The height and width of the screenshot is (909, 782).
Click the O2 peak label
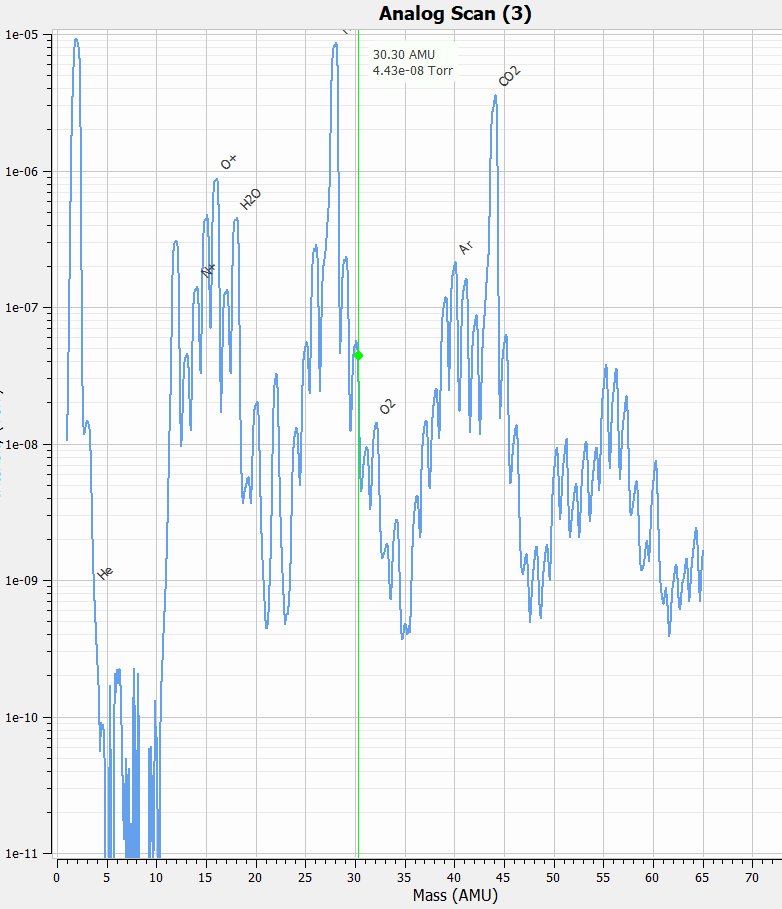(x=387, y=406)
